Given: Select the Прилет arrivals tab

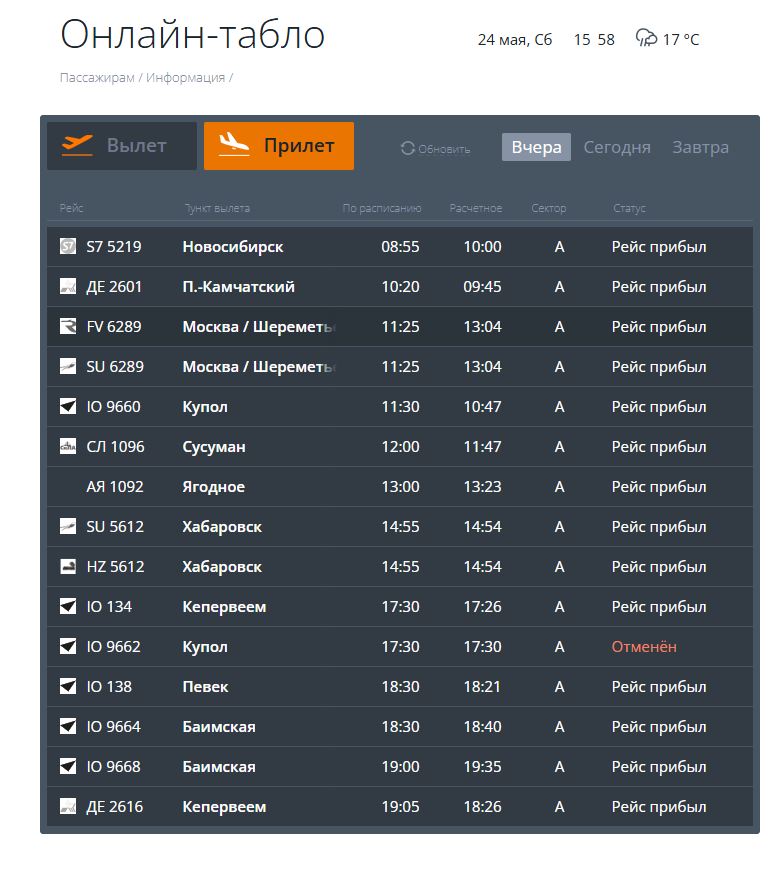Looking at the screenshot, I should click(x=279, y=146).
